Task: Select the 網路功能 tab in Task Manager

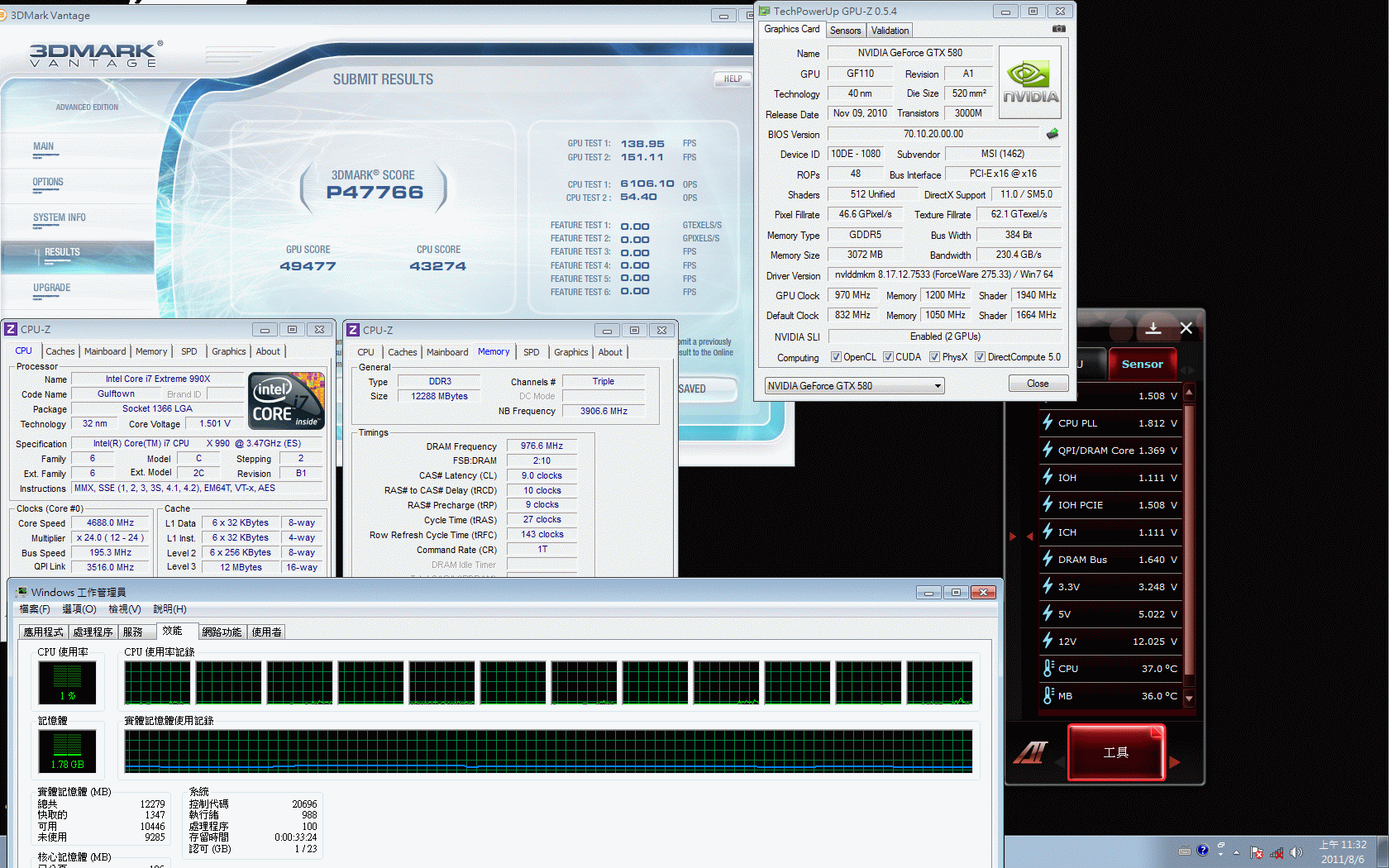Action: pyautogui.click(x=222, y=632)
